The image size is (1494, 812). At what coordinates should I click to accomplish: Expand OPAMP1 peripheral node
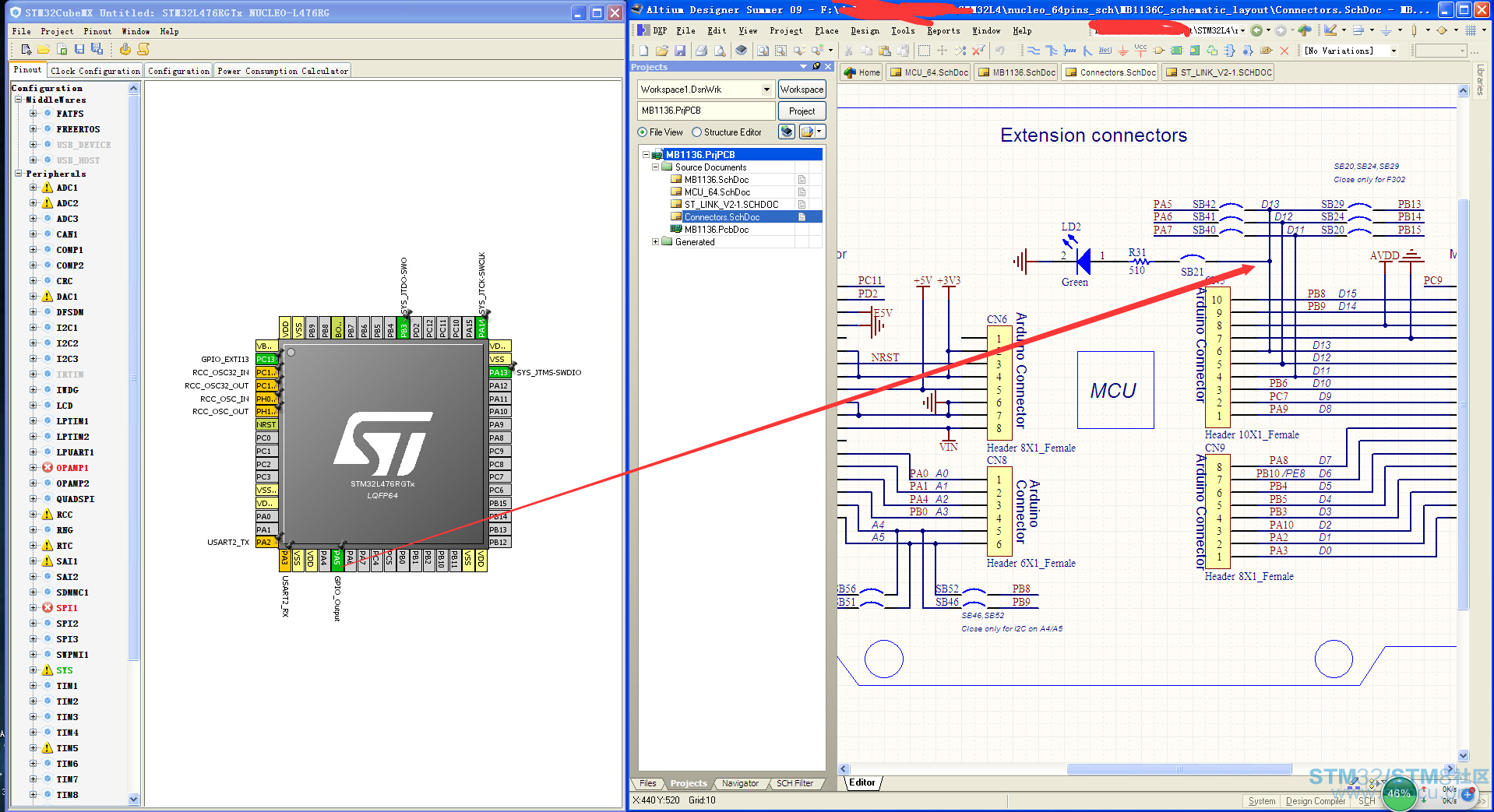click(33, 468)
